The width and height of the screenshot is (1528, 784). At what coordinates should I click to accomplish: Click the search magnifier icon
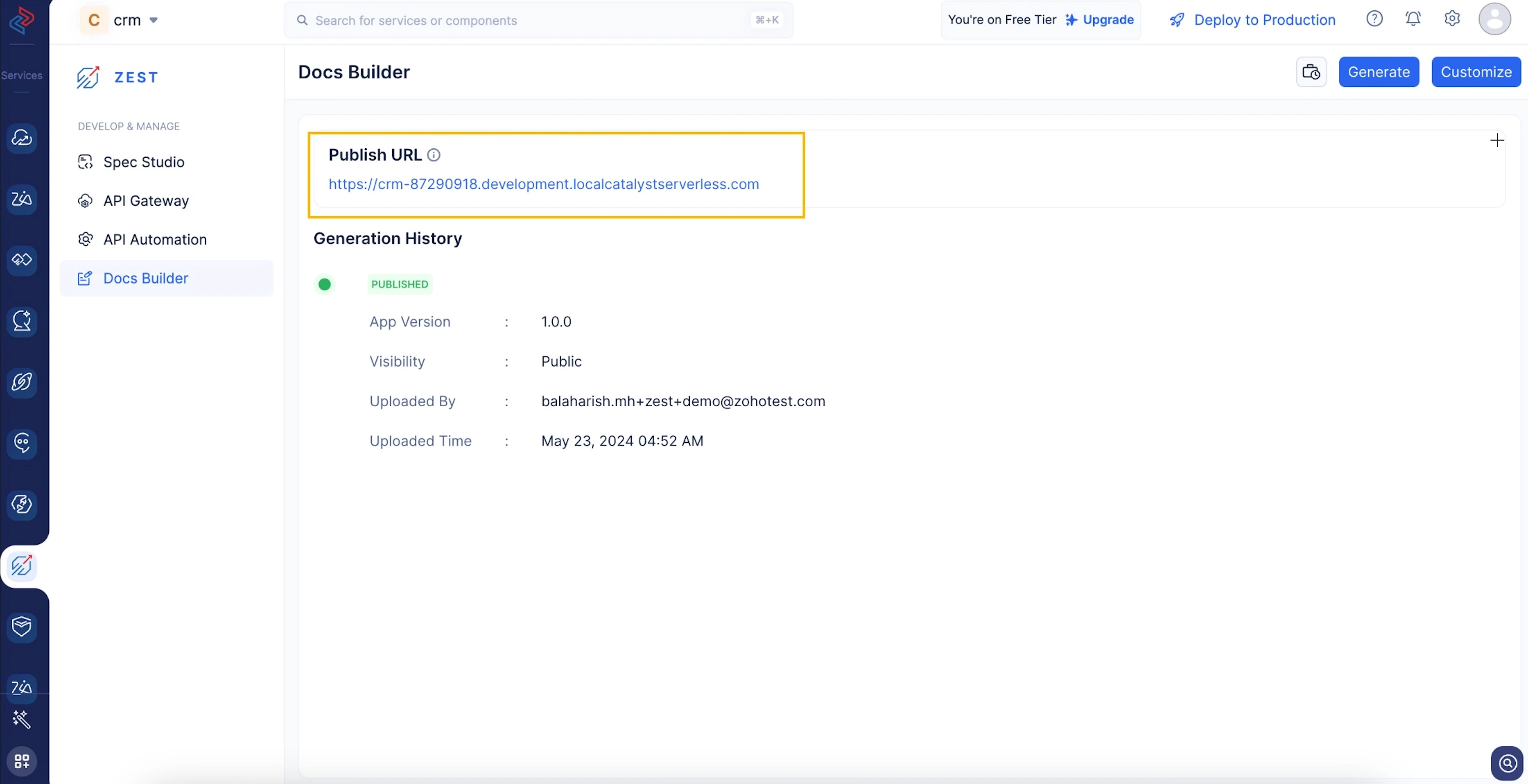[x=303, y=20]
